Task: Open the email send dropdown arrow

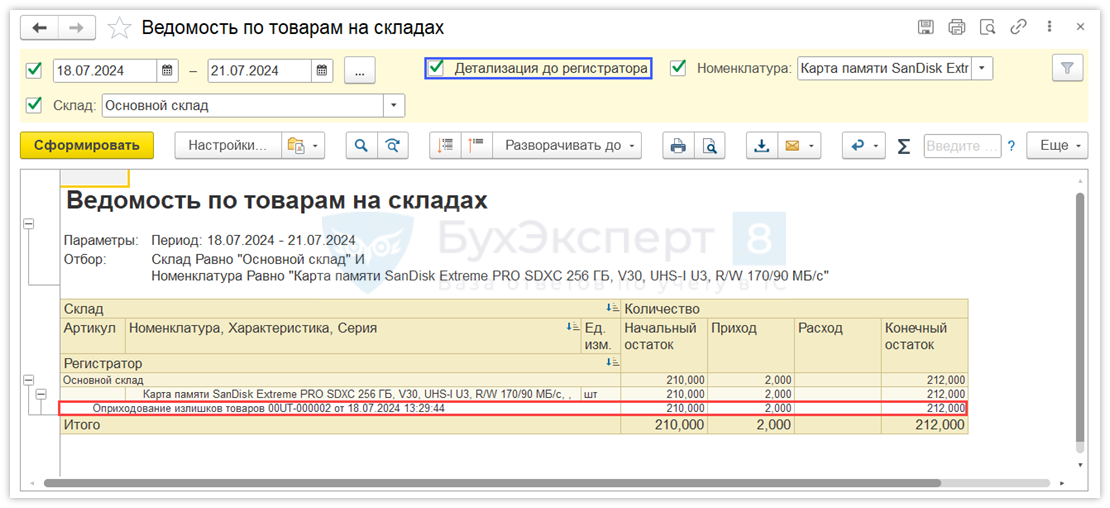Action: 811,146
